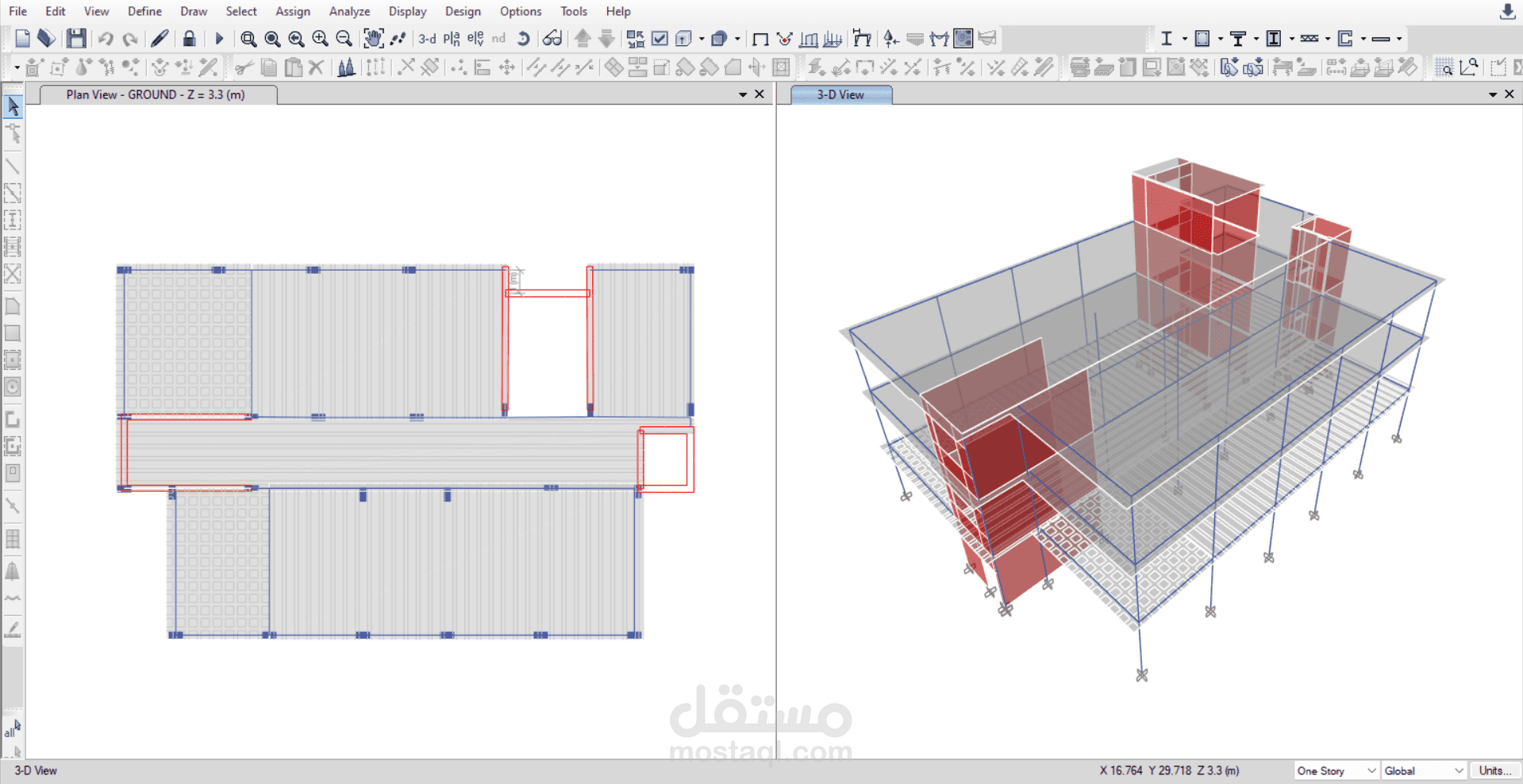Open the steel joist design dropdown arrow

coord(1327,38)
